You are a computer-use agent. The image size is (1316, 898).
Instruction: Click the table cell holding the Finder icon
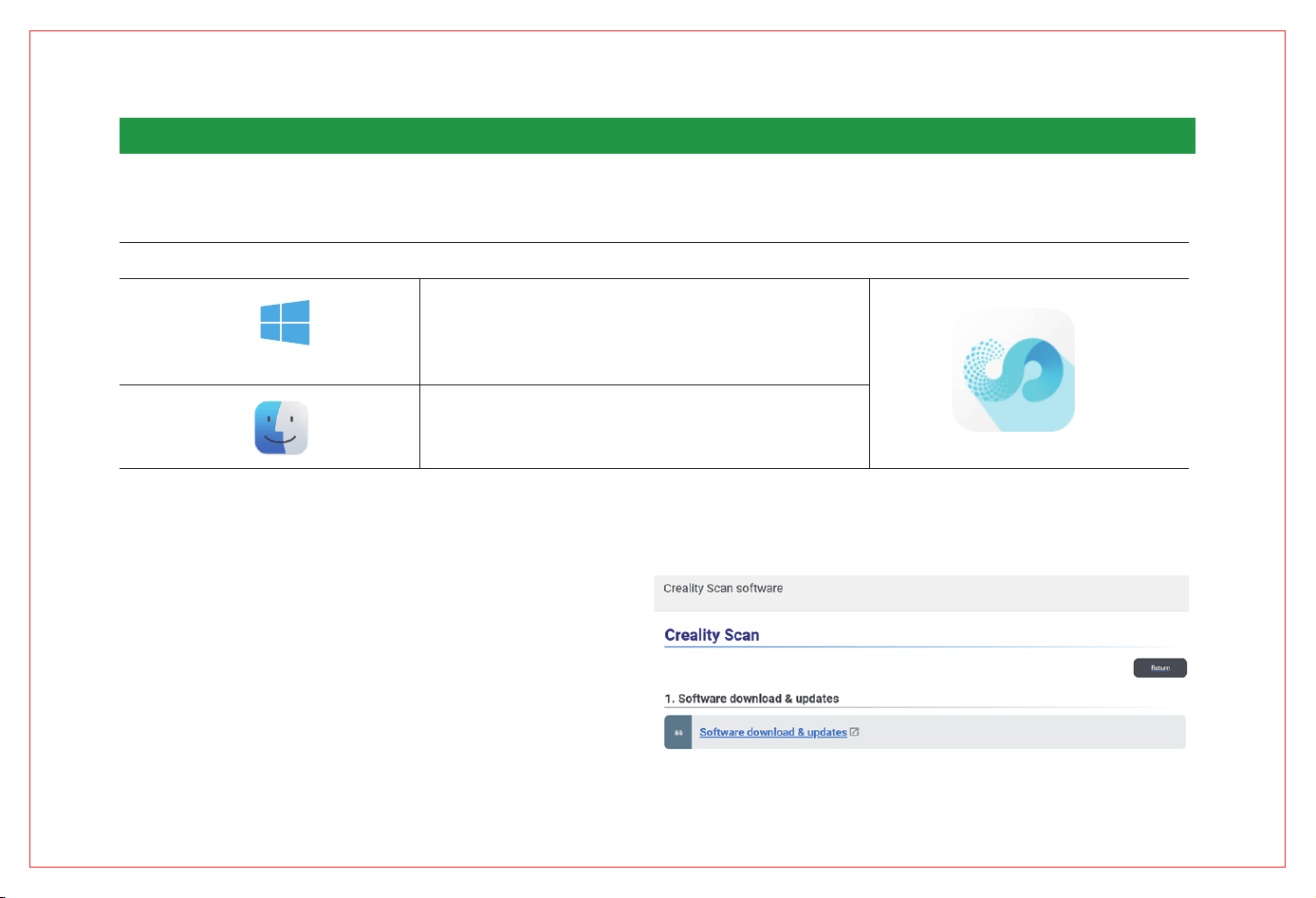pyautogui.click(x=269, y=426)
